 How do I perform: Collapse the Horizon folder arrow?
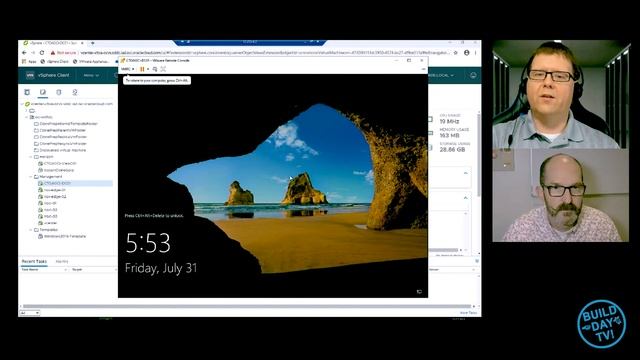pos(31,157)
